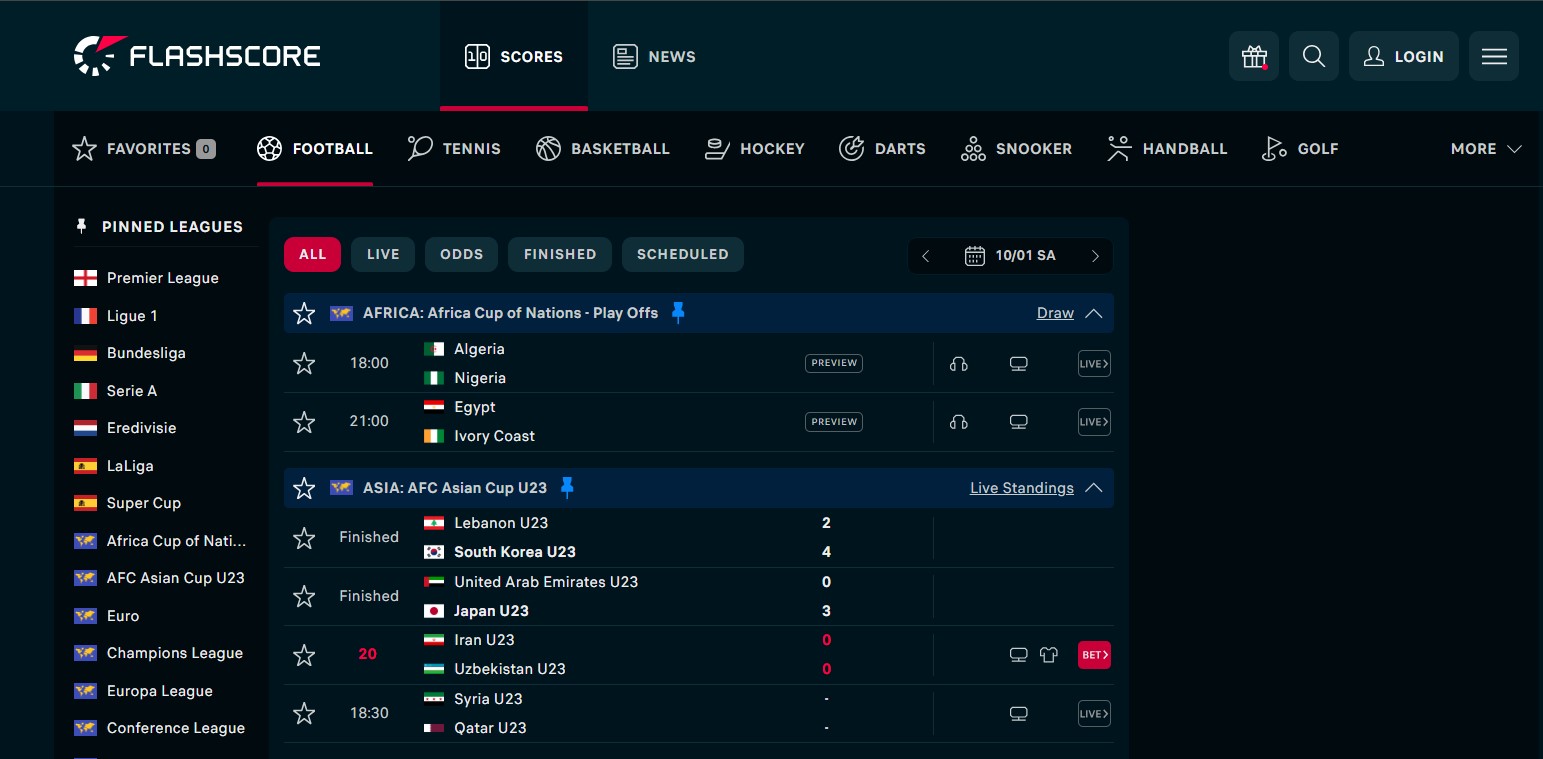Select the Snooker sport icon
The image size is (1543, 759).
[x=971, y=148]
